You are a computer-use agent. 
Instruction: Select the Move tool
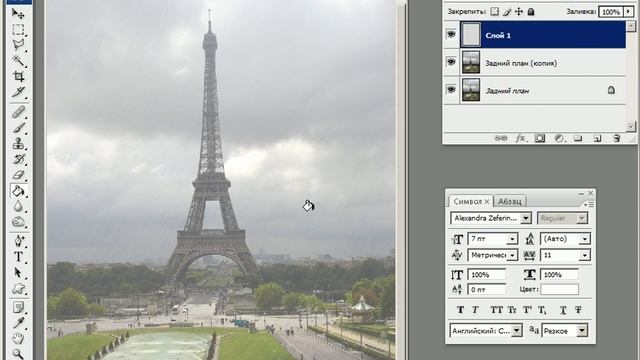(x=18, y=14)
